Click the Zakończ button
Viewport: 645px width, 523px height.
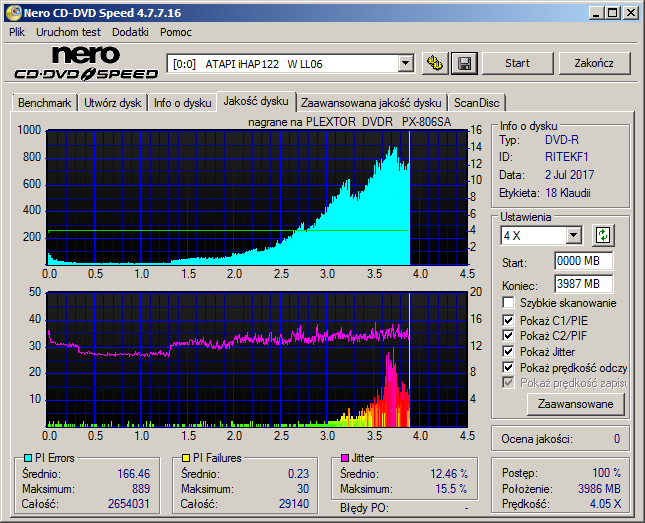point(594,63)
